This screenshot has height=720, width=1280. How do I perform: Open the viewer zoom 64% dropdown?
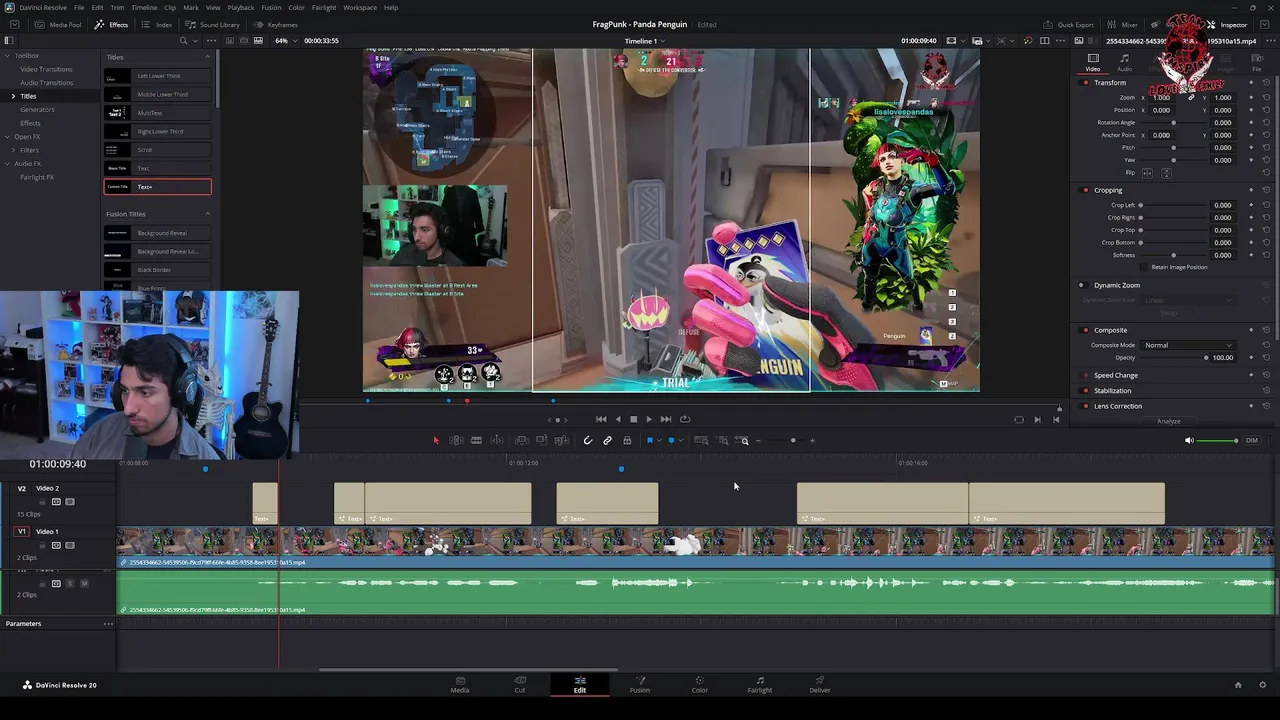(285, 41)
